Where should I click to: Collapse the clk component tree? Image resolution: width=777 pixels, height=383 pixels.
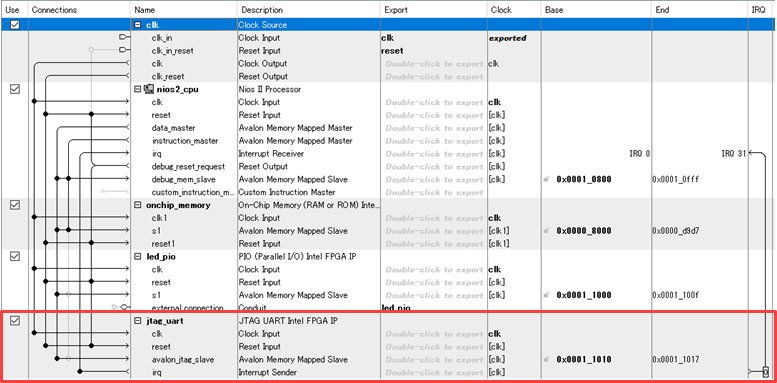pos(138,25)
